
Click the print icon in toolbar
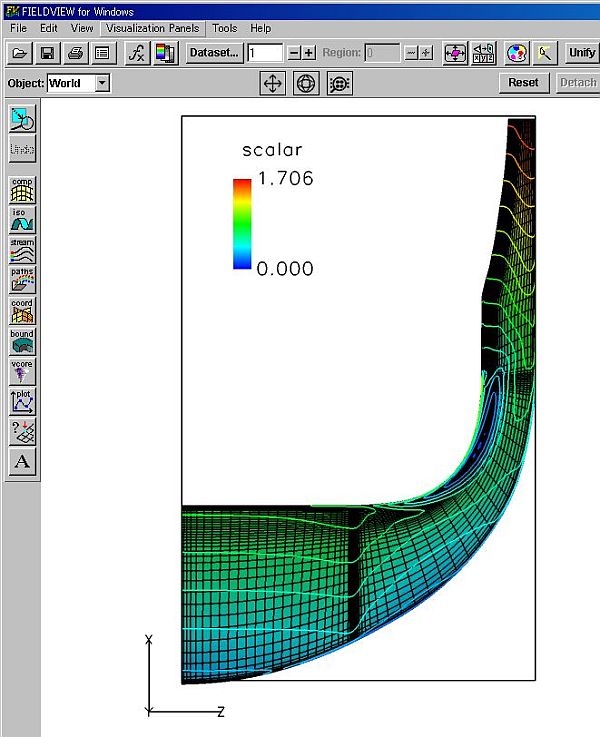[74, 52]
